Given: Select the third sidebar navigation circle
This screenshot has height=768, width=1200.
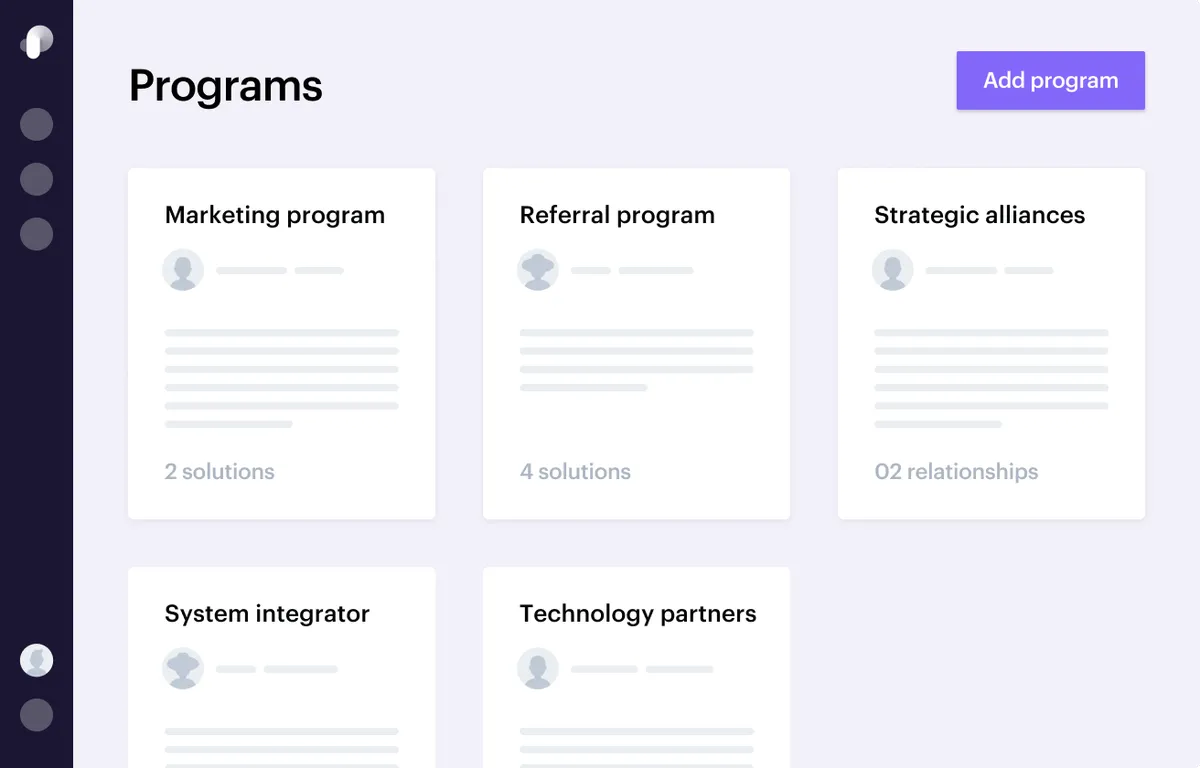Looking at the screenshot, I should (36, 234).
